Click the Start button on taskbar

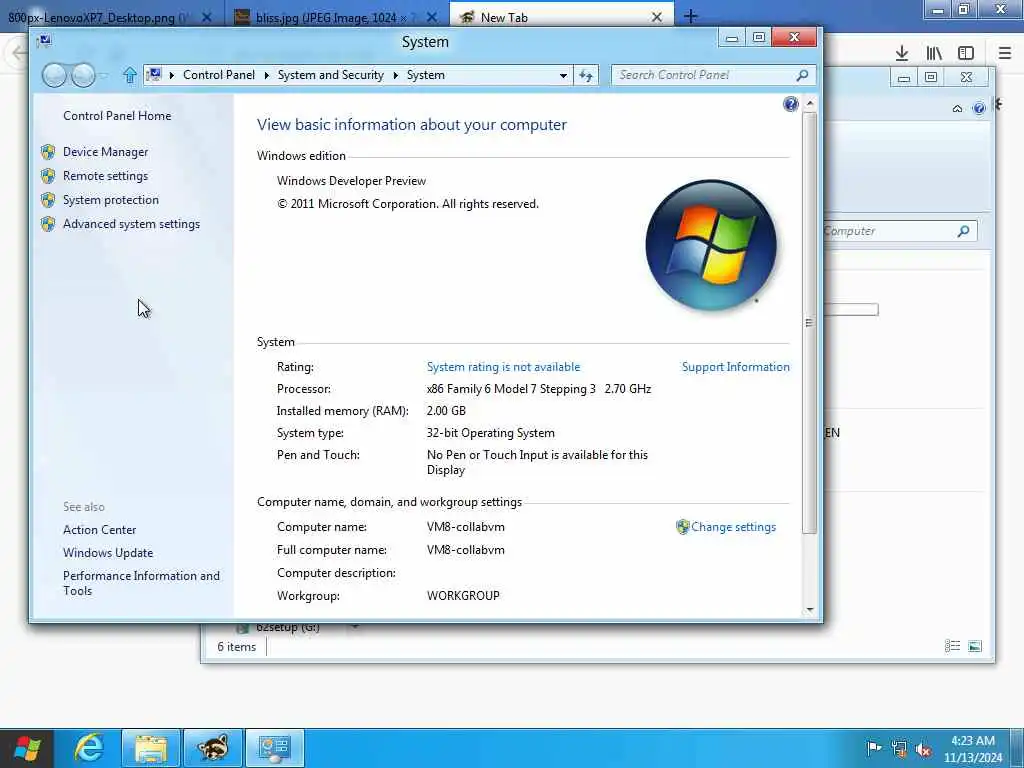click(x=27, y=748)
